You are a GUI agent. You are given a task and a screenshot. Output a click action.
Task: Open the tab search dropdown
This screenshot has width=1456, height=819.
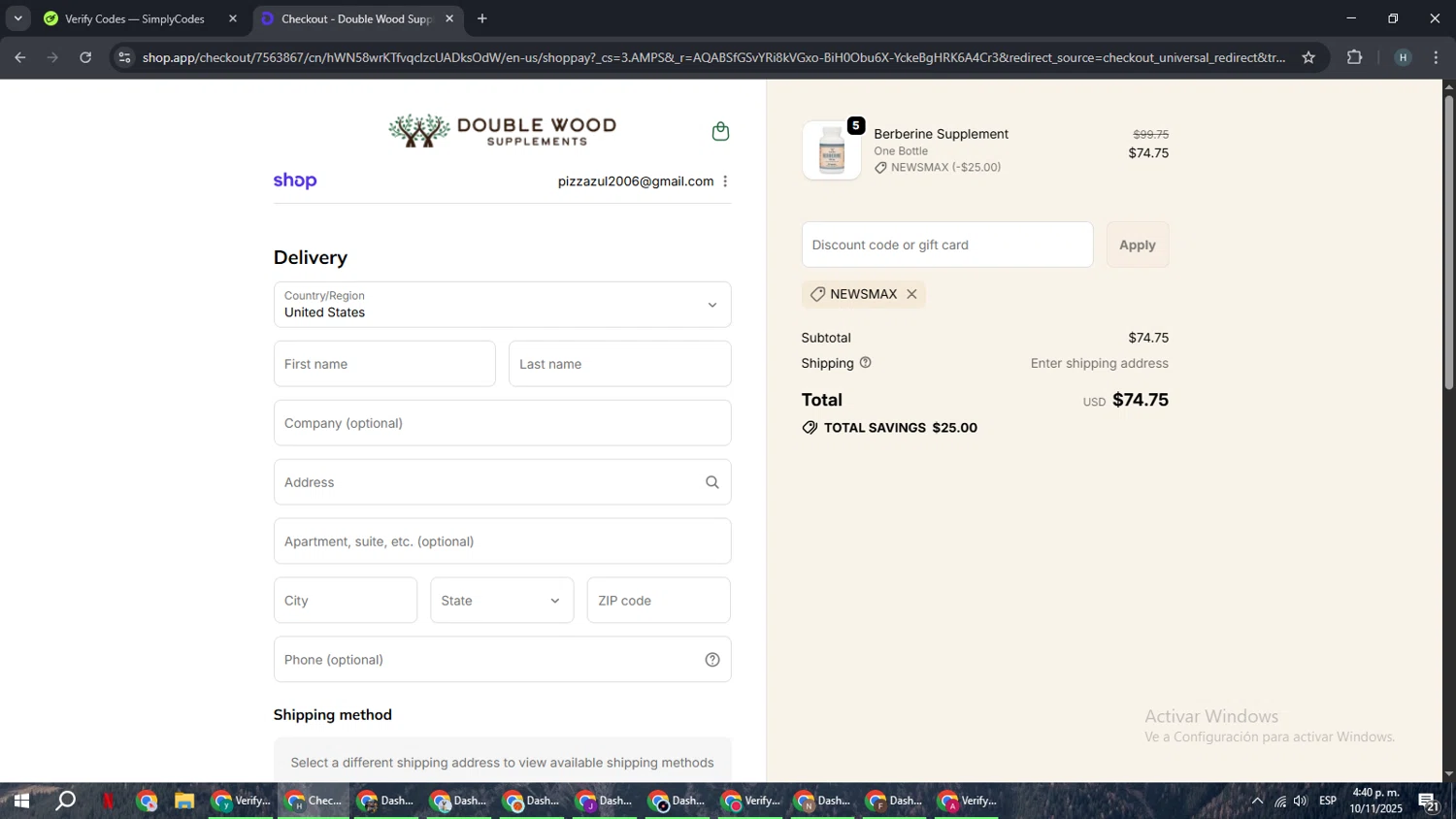17,18
